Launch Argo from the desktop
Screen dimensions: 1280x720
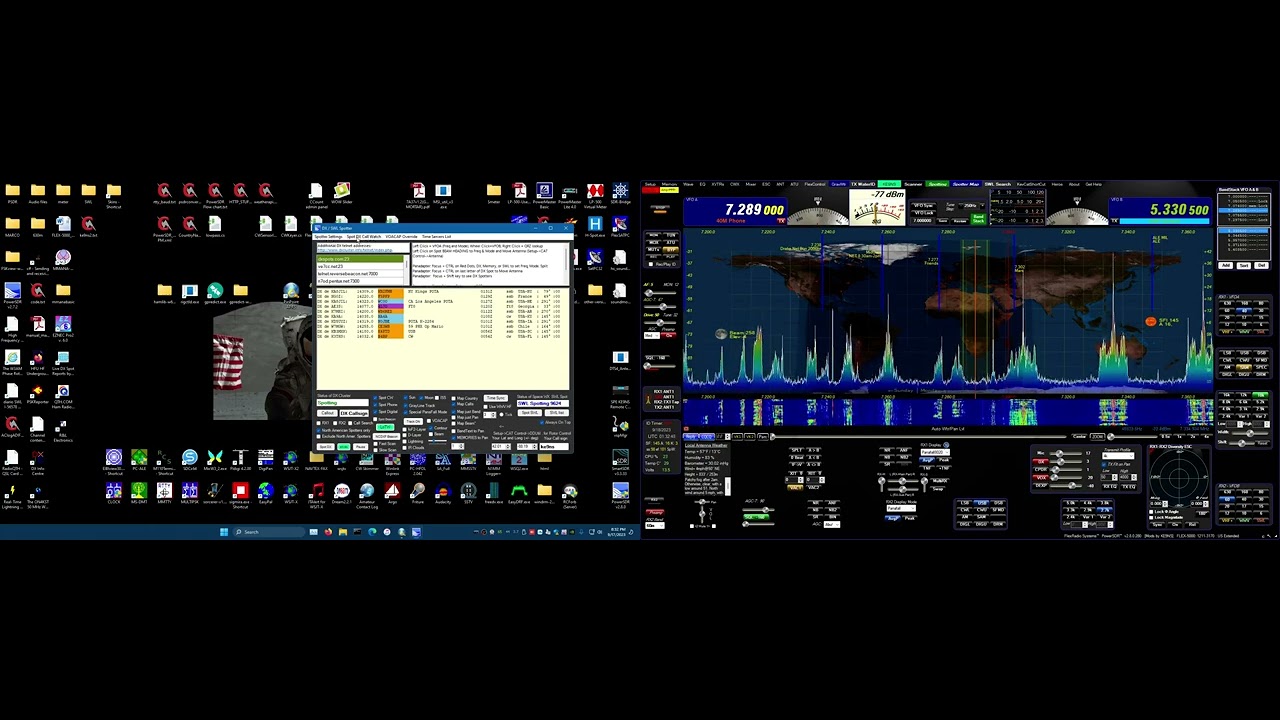point(392,493)
